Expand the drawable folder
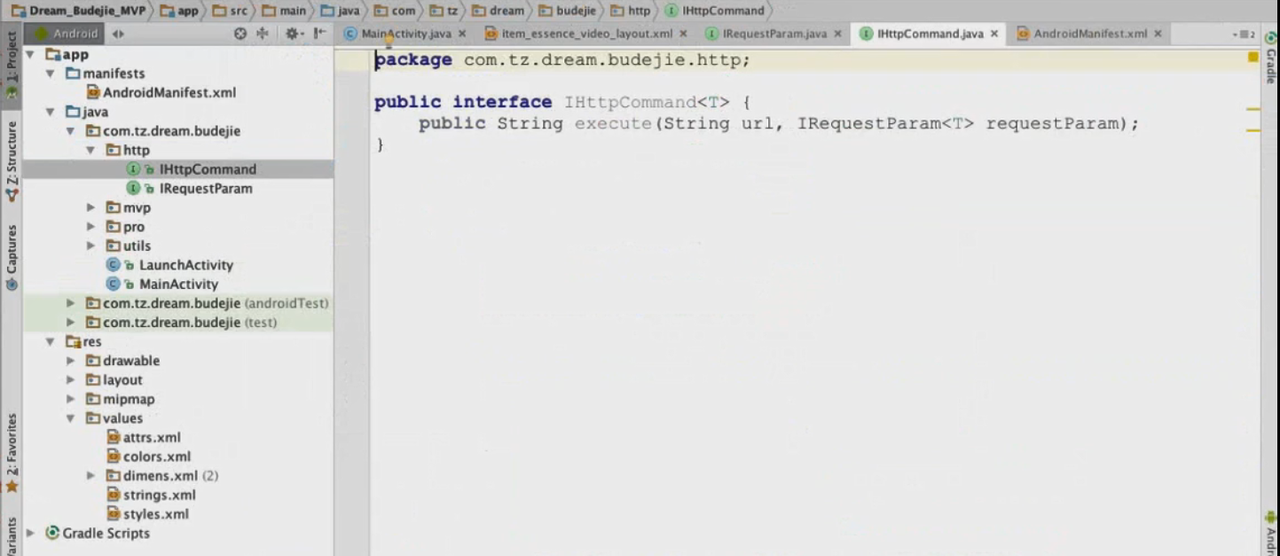This screenshot has height=556, width=1280. 70,360
